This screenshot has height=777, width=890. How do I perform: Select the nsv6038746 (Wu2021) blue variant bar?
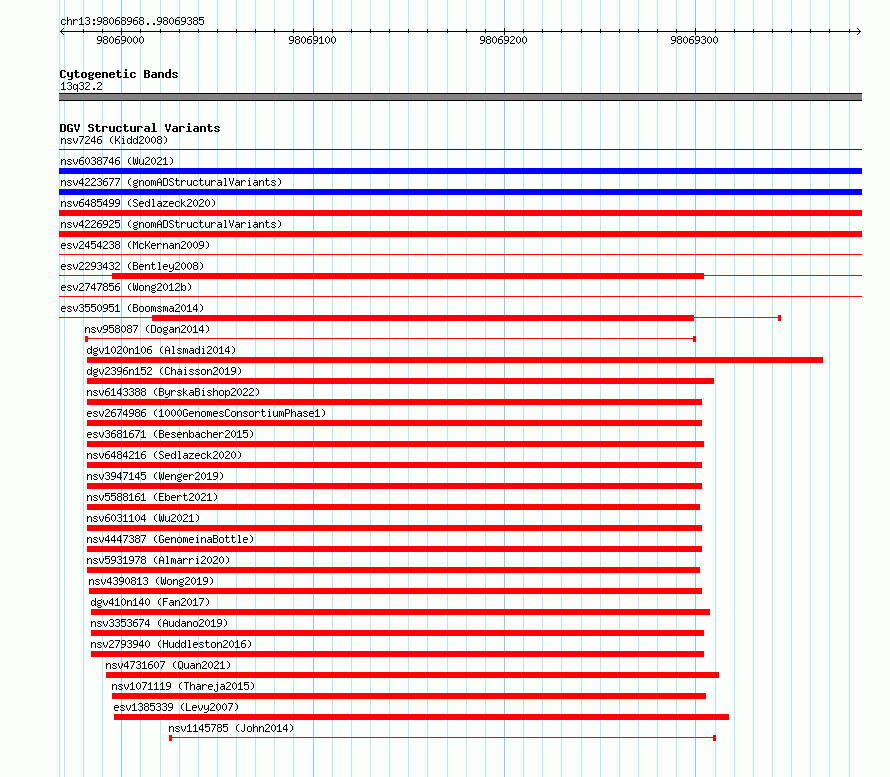point(460,171)
